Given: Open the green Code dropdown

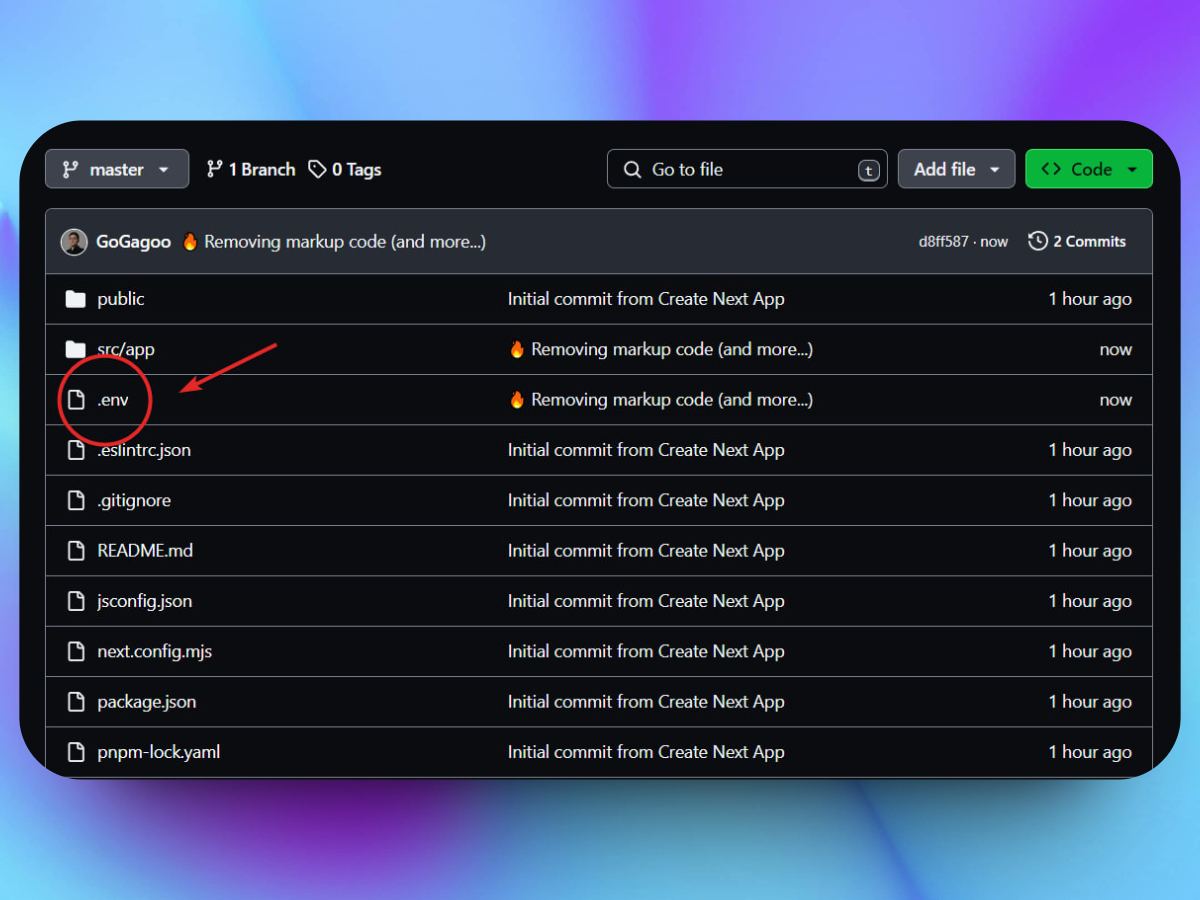Looking at the screenshot, I should point(1088,170).
